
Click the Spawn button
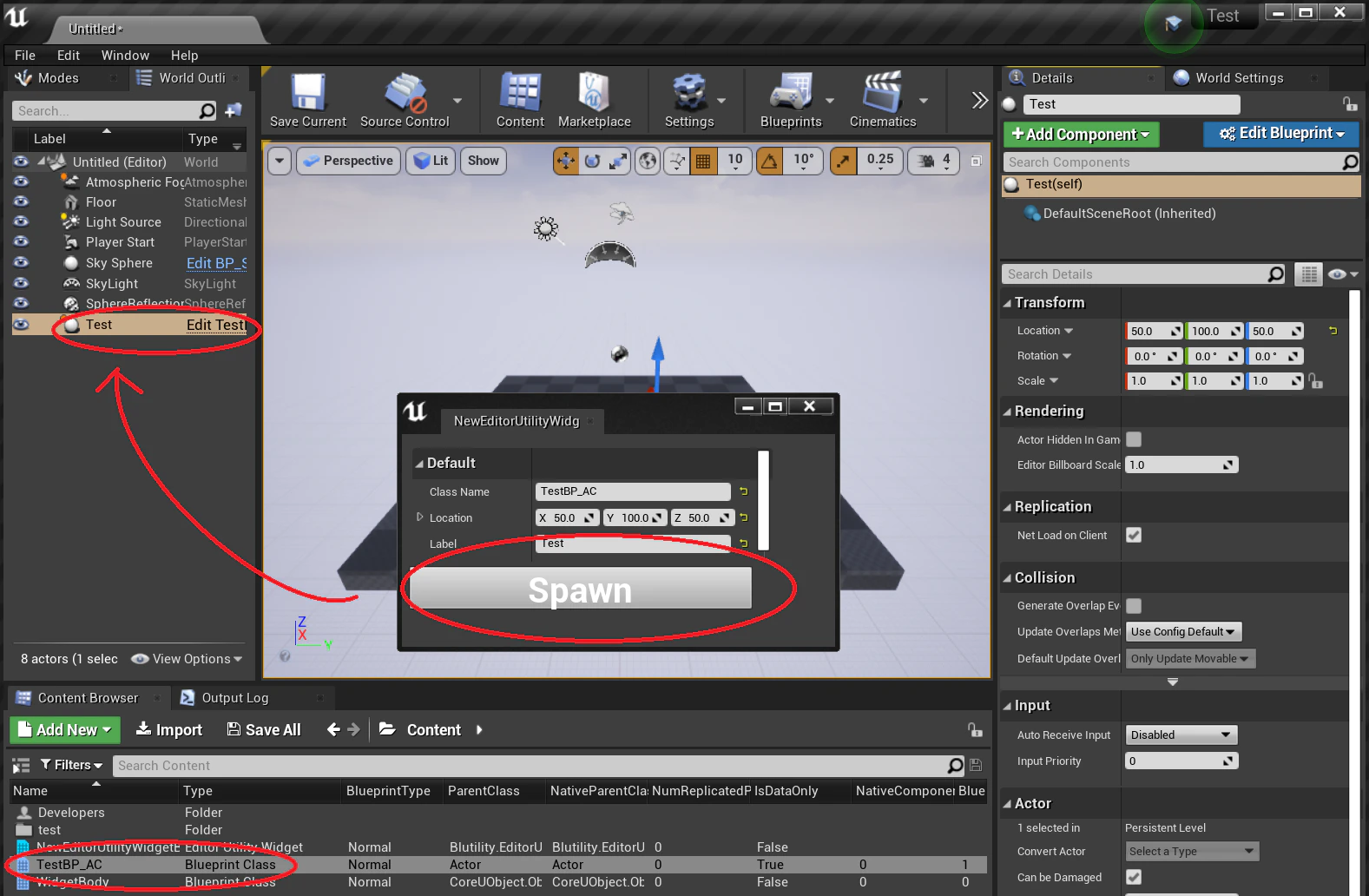pos(580,590)
